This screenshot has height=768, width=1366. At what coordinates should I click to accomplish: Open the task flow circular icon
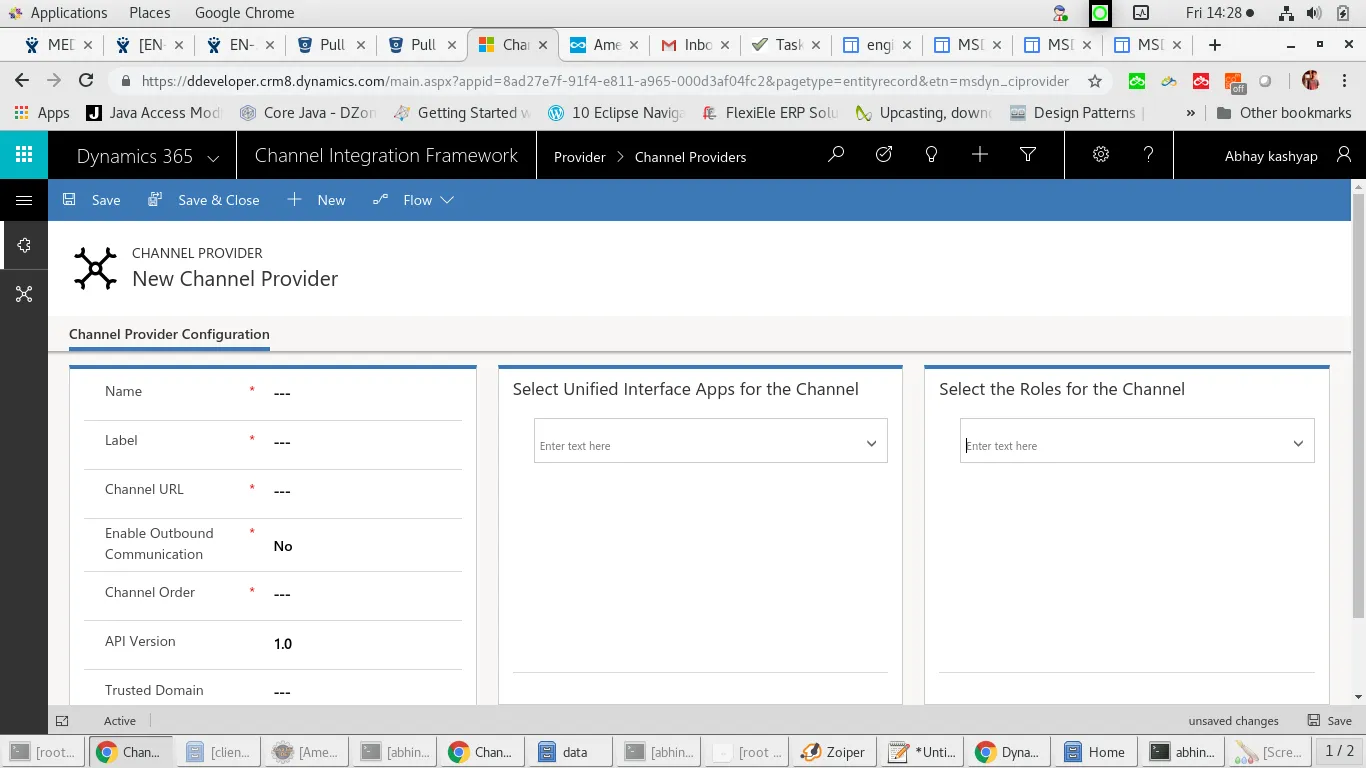point(884,155)
